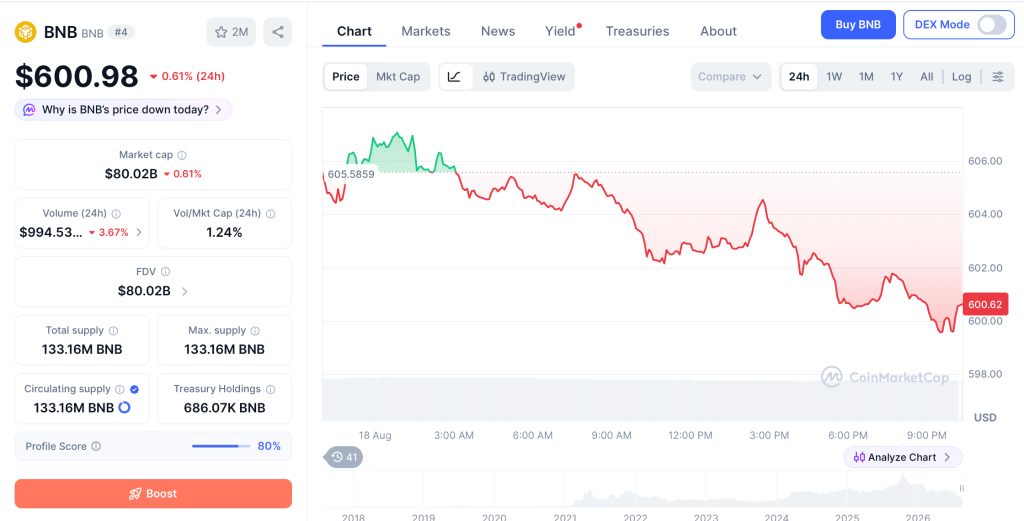The image size is (1024, 521).
Task: Click the share icon next to watchlist
Action: tap(278, 32)
